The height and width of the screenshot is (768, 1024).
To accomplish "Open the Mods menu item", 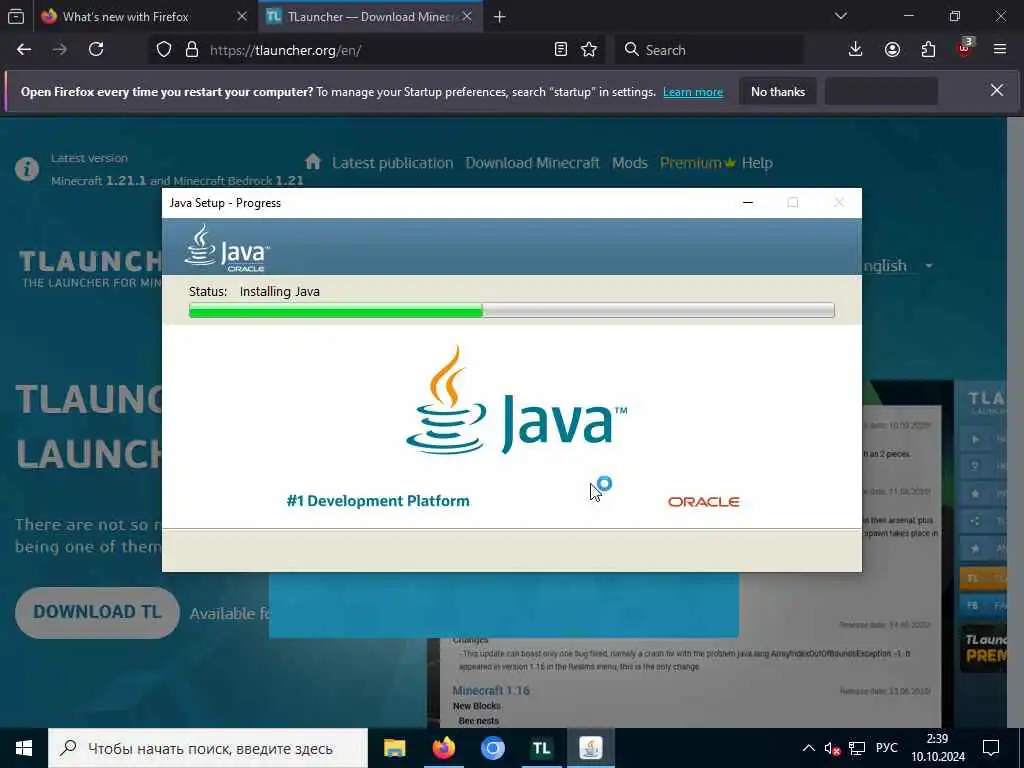I will point(630,163).
